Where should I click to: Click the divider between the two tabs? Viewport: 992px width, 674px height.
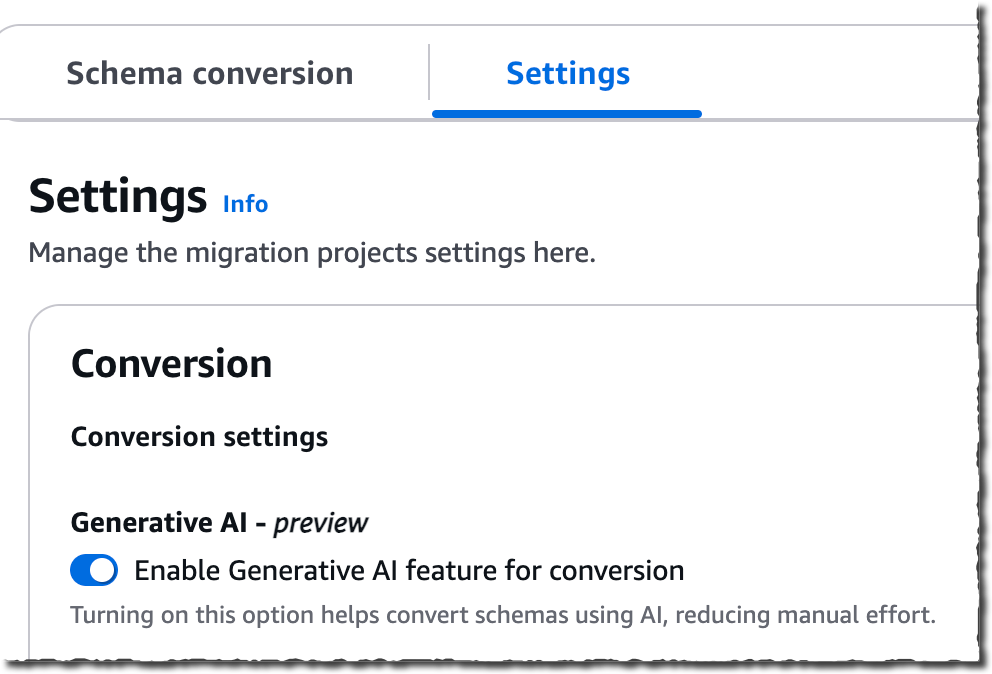[430, 72]
